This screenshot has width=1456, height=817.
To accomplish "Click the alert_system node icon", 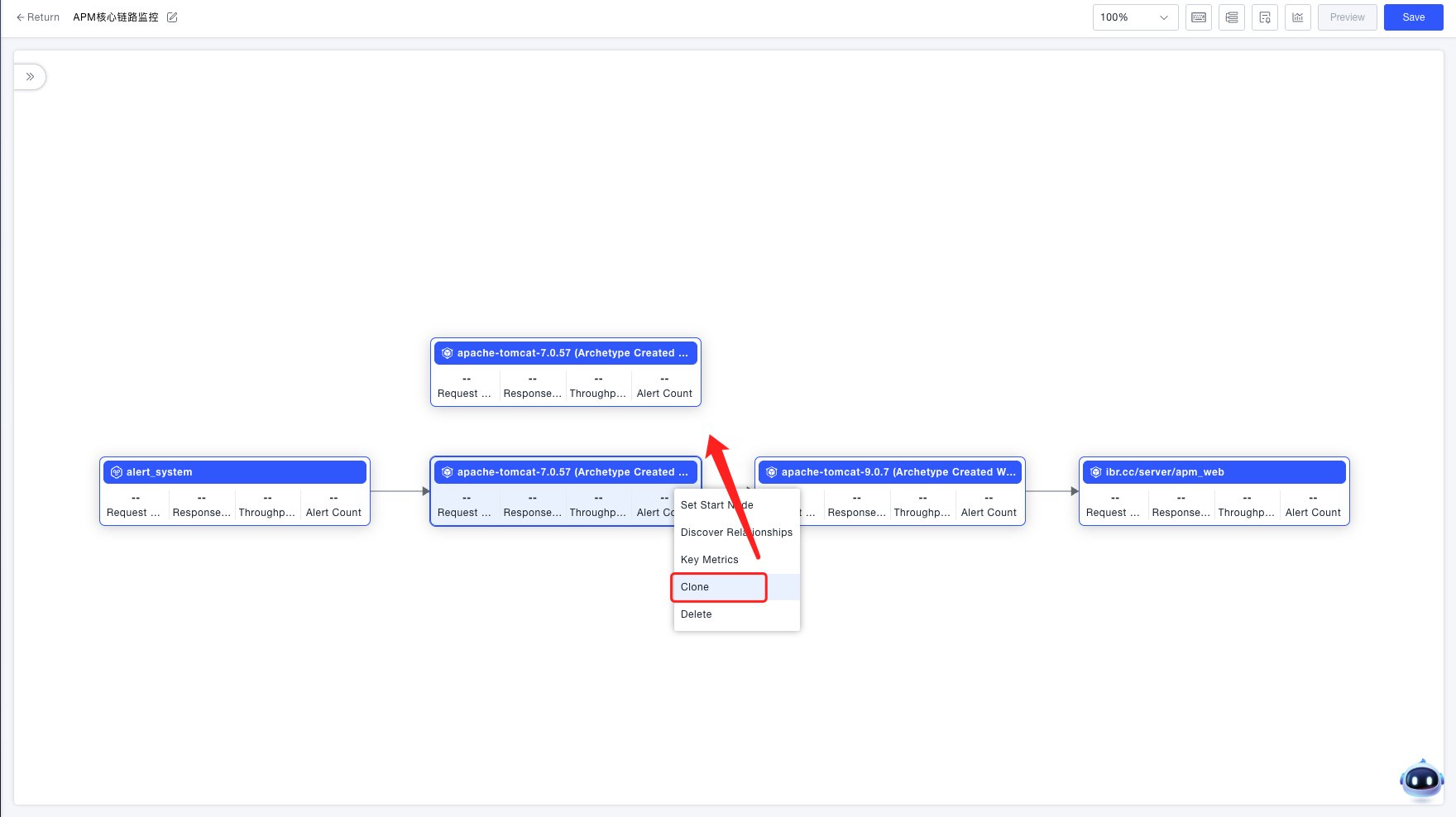I will point(117,472).
